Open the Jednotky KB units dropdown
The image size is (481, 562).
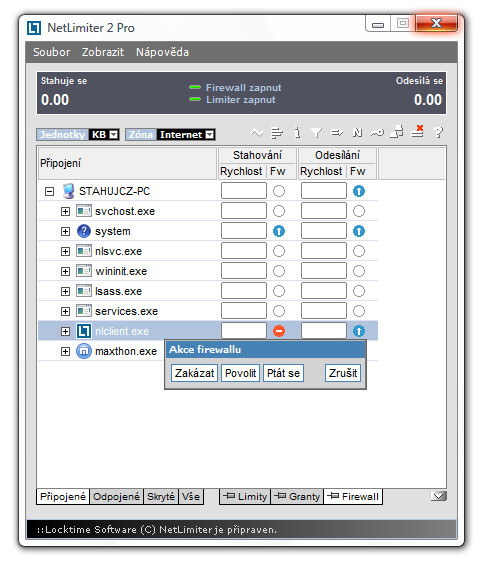click(x=114, y=134)
